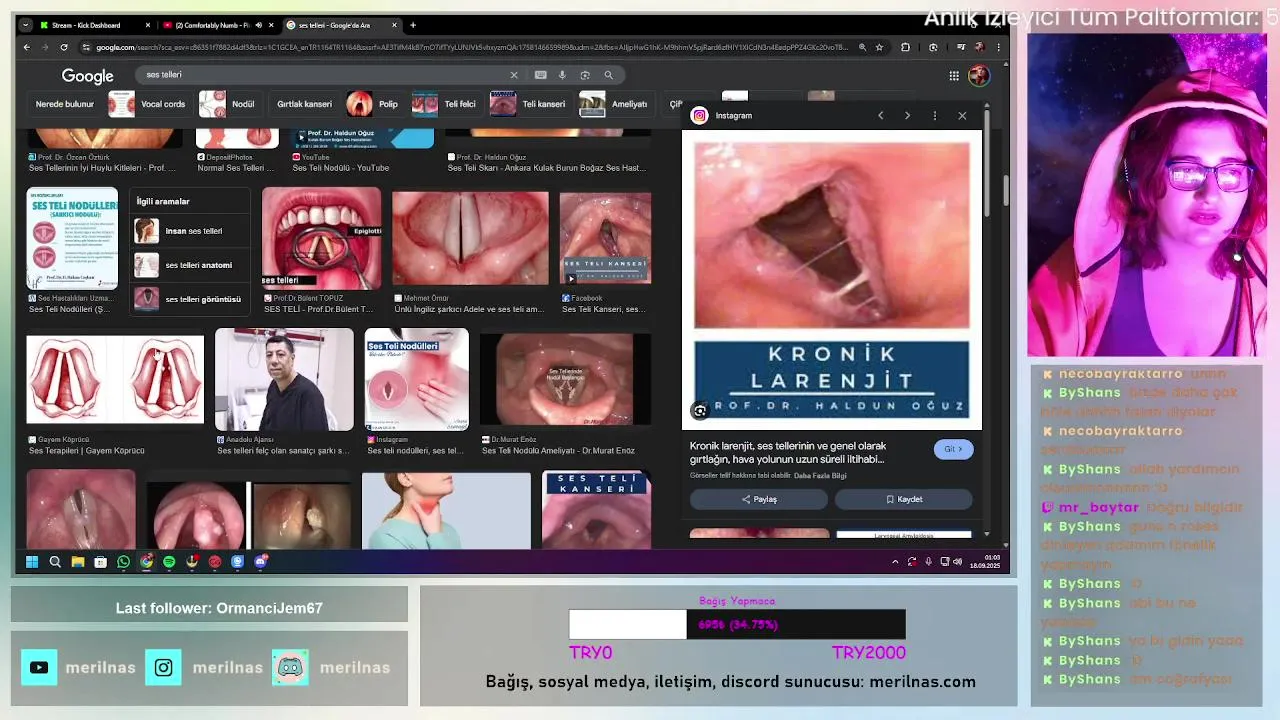The image size is (1280, 720).
Task: Close the Instagram image preview panel
Action: (962, 116)
